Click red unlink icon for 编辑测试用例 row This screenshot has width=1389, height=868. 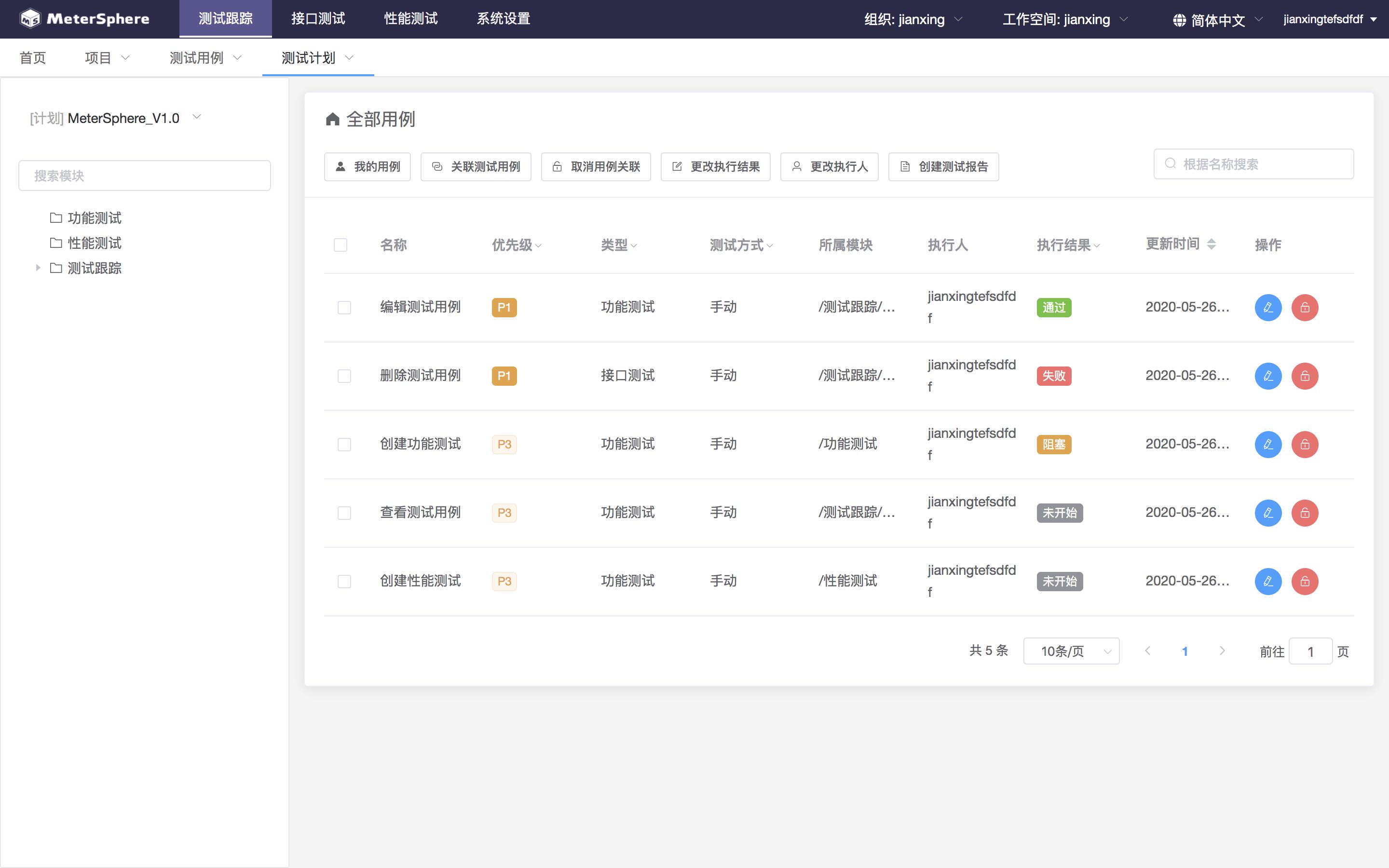coord(1305,307)
